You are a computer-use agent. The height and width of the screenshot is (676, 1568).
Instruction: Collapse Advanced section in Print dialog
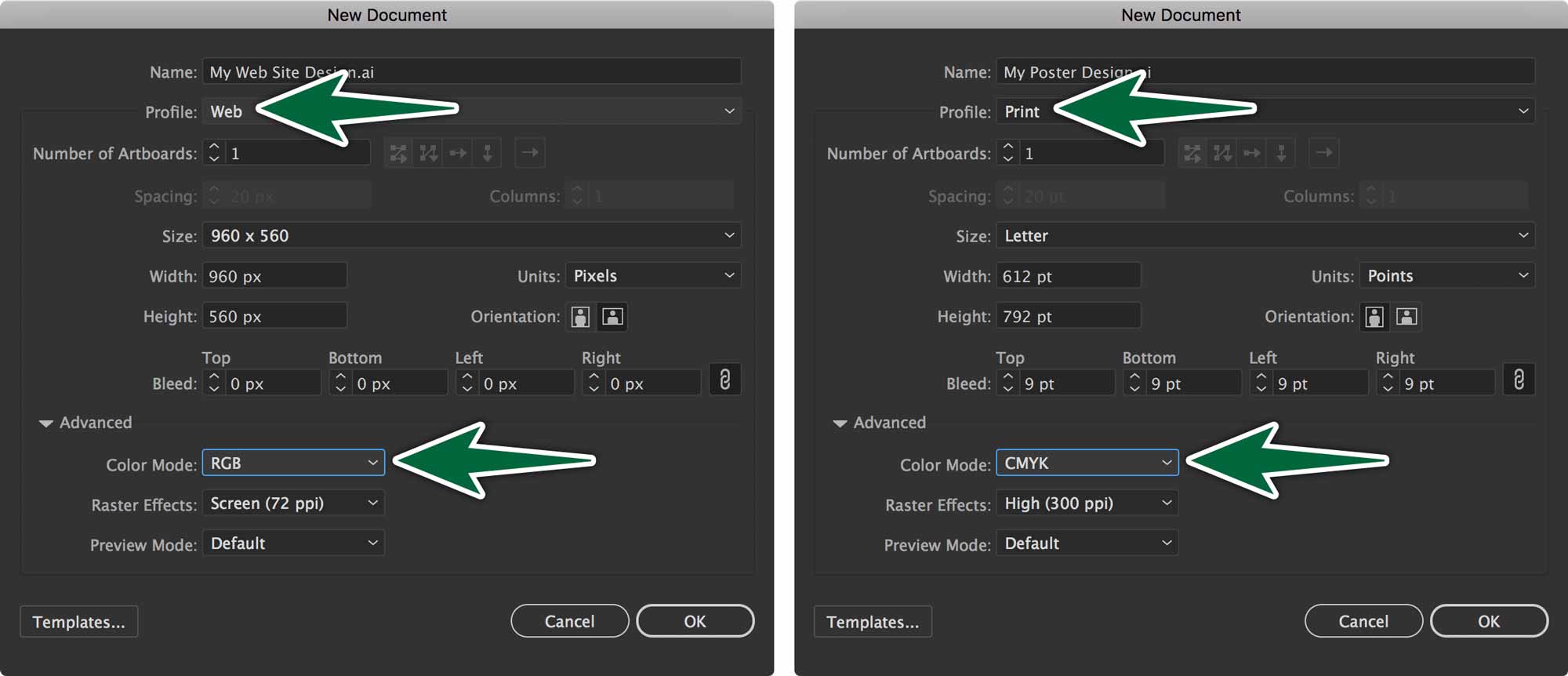point(840,423)
